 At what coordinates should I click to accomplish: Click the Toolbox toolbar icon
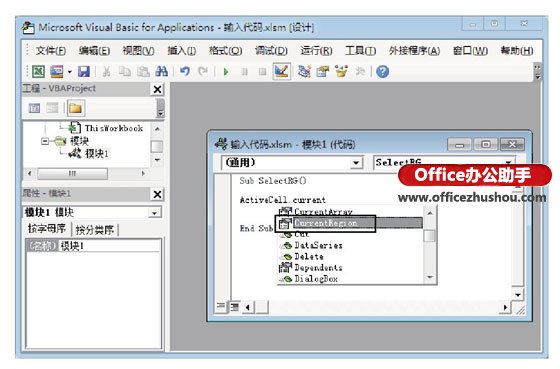coord(360,72)
